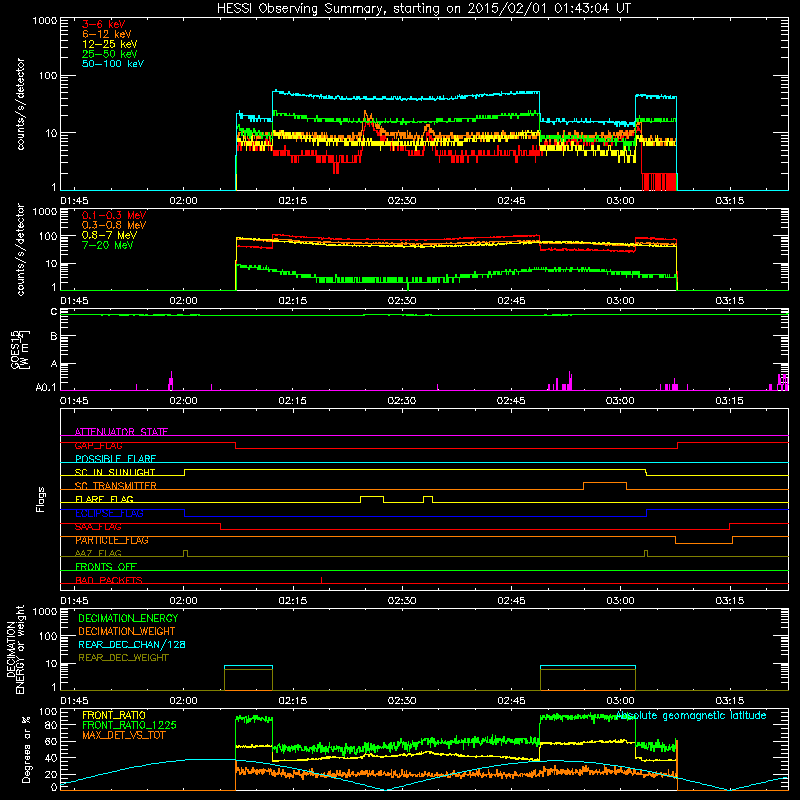Click the REAR_DEC_CHAN/128 legend label
The height and width of the screenshot is (800, 800).
(x=132, y=644)
